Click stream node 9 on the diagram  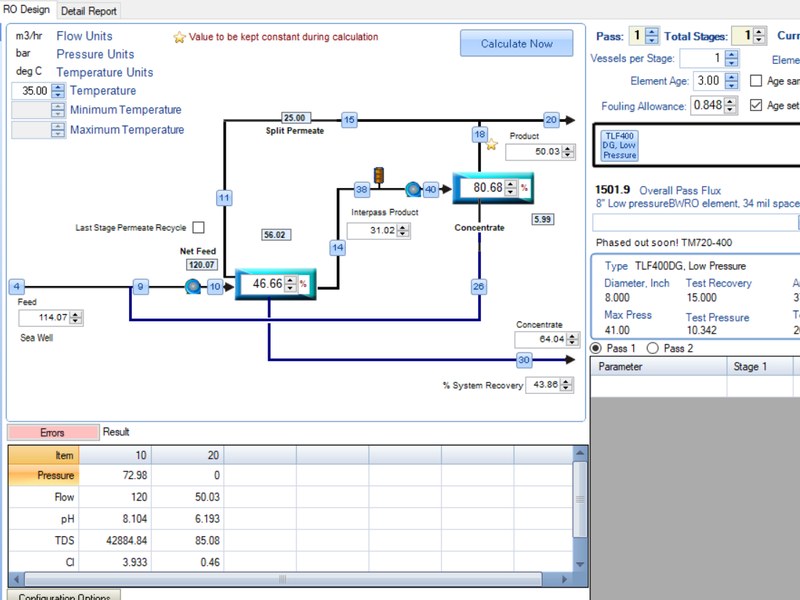click(140, 287)
